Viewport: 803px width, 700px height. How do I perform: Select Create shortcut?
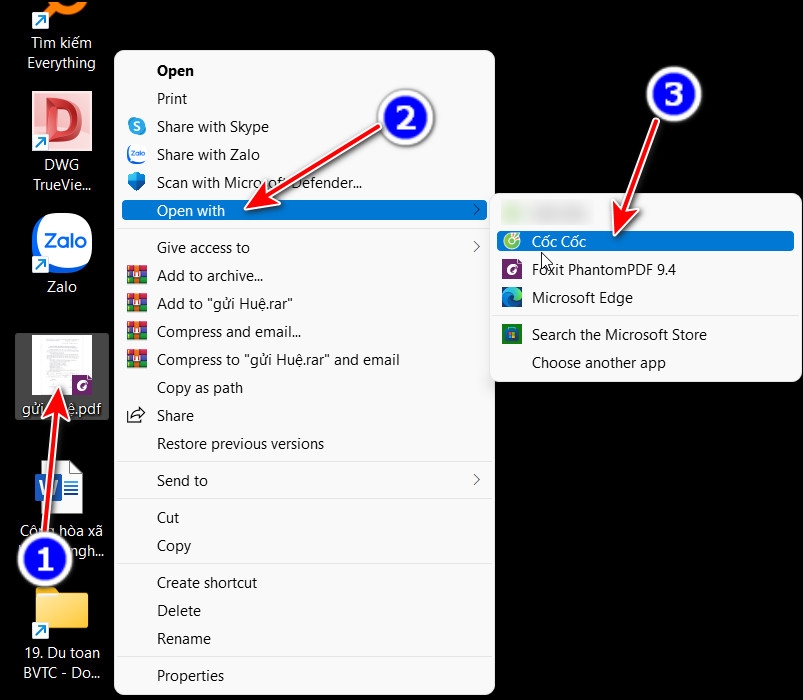pyautogui.click(x=304, y=583)
